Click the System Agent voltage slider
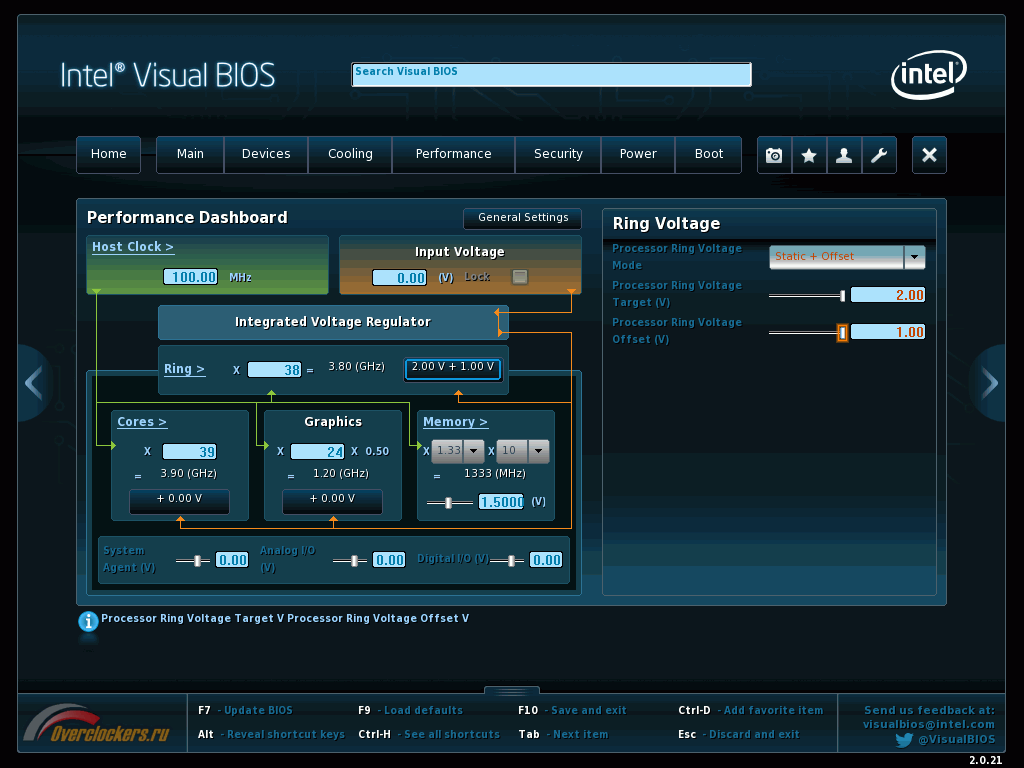Image resolution: width=1024 pixels, height=768 pixels. click(x=193, y=560)
